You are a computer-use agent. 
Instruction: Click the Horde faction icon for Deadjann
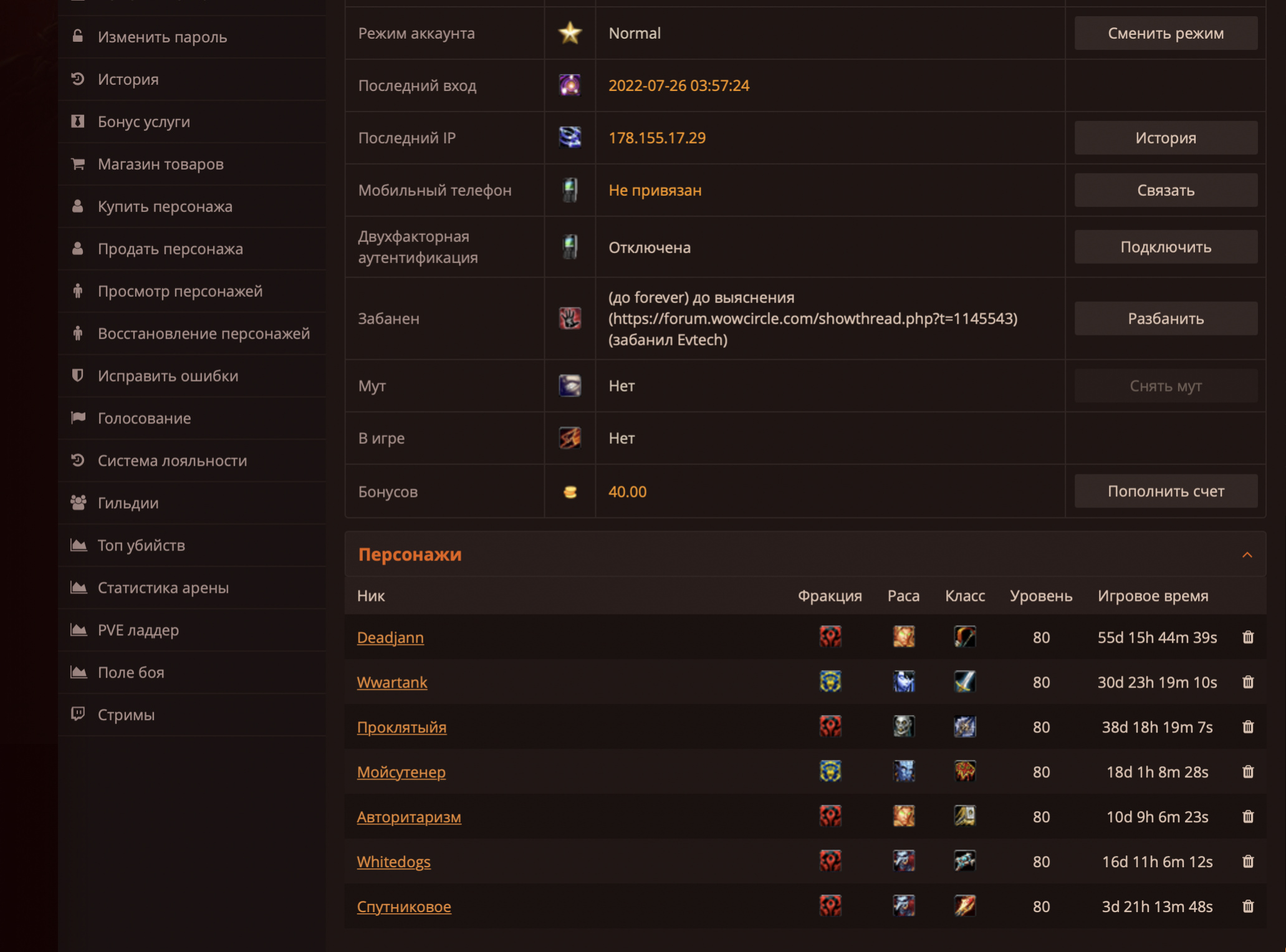click(830, 637)
